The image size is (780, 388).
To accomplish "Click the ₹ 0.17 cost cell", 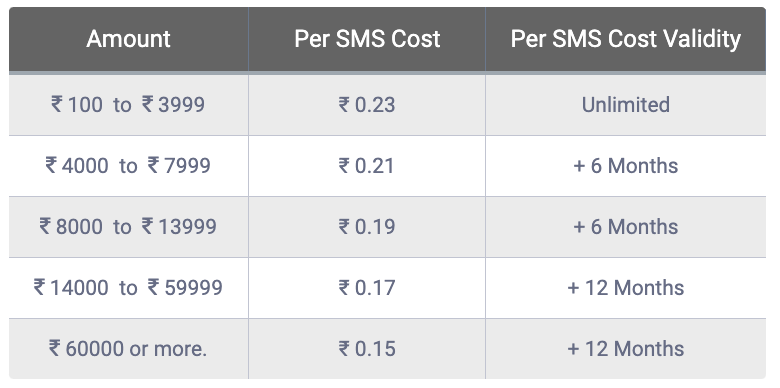I will click(367, 288).
